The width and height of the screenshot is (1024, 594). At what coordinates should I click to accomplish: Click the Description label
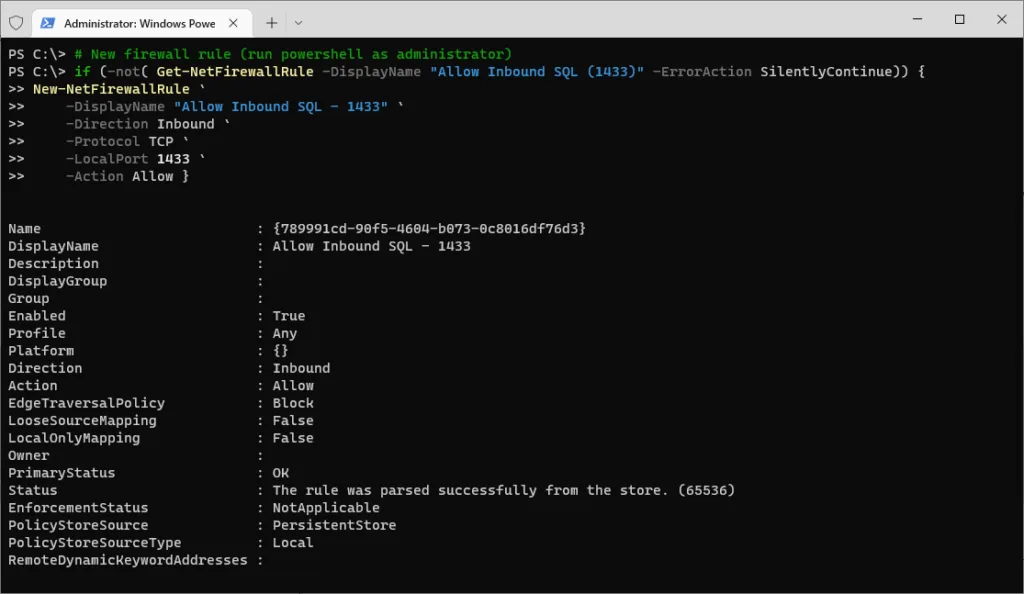coord(54,264)
